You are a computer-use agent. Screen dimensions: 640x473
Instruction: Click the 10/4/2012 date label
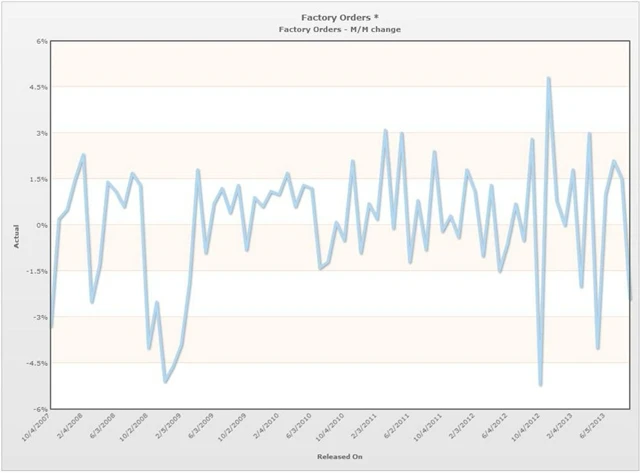(x=527, y=426)
